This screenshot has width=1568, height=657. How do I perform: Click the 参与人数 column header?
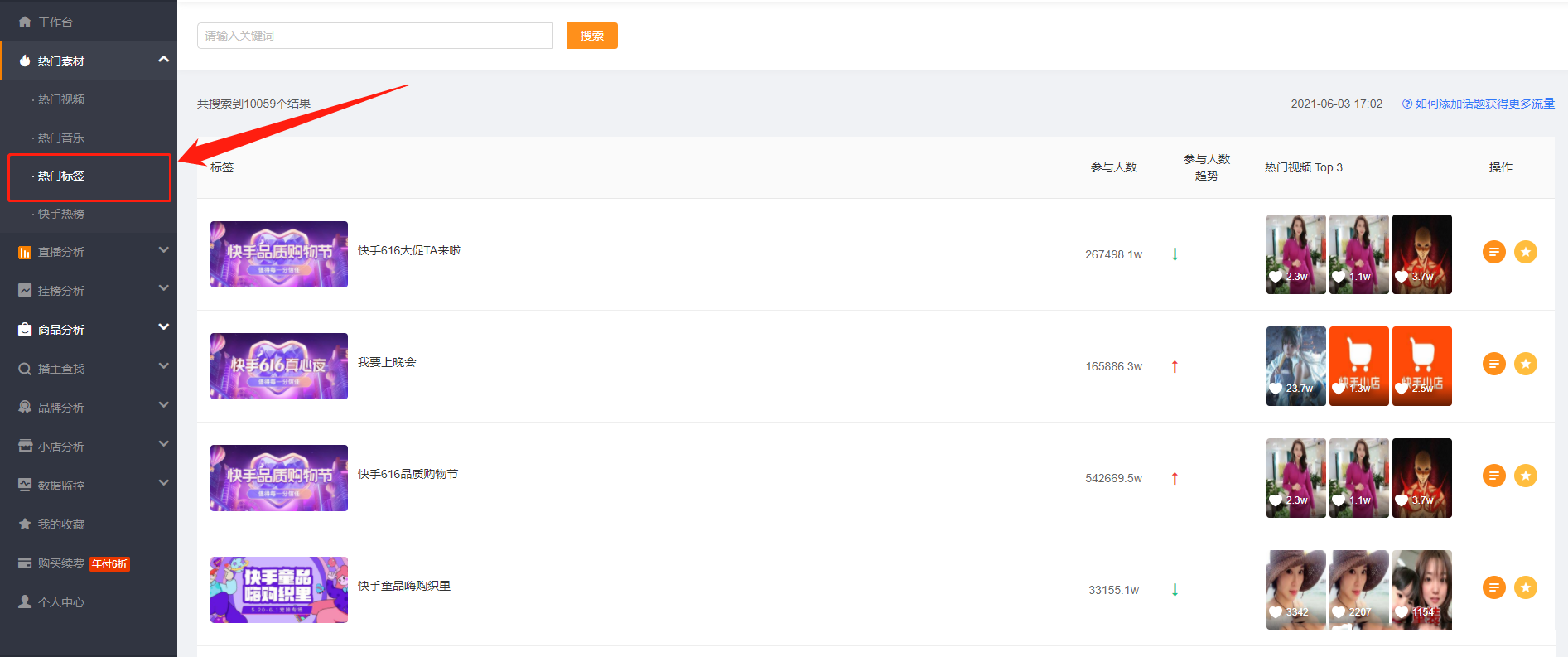[1114, 167]
